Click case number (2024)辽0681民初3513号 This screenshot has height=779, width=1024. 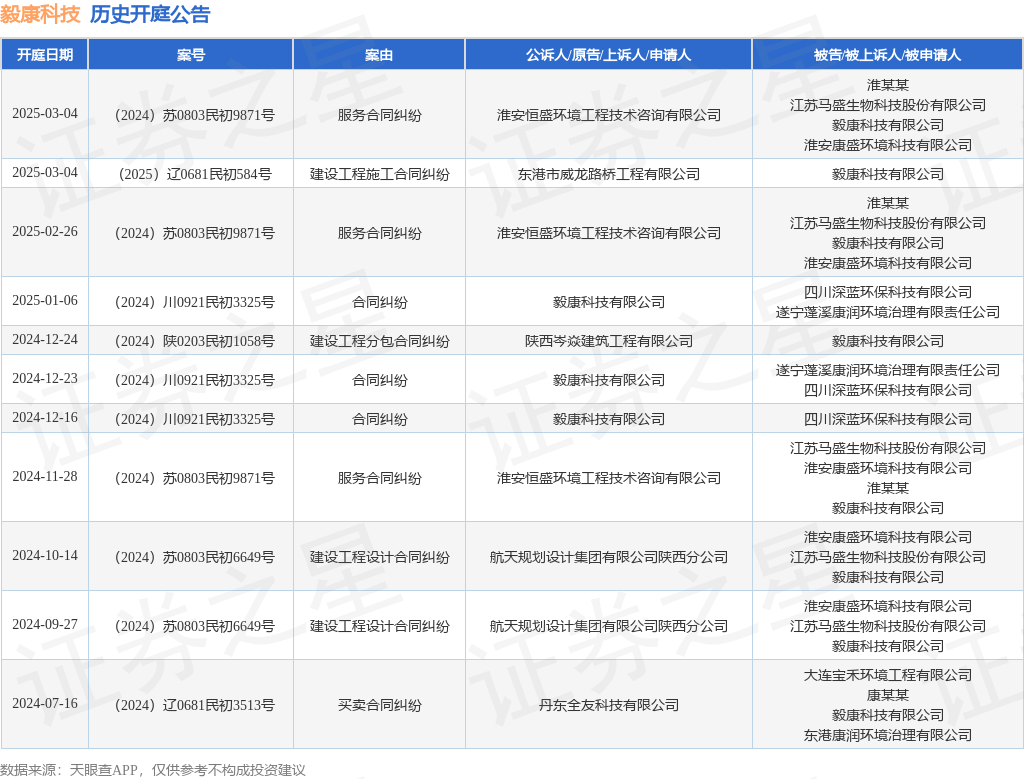click(x=195, y=705)
